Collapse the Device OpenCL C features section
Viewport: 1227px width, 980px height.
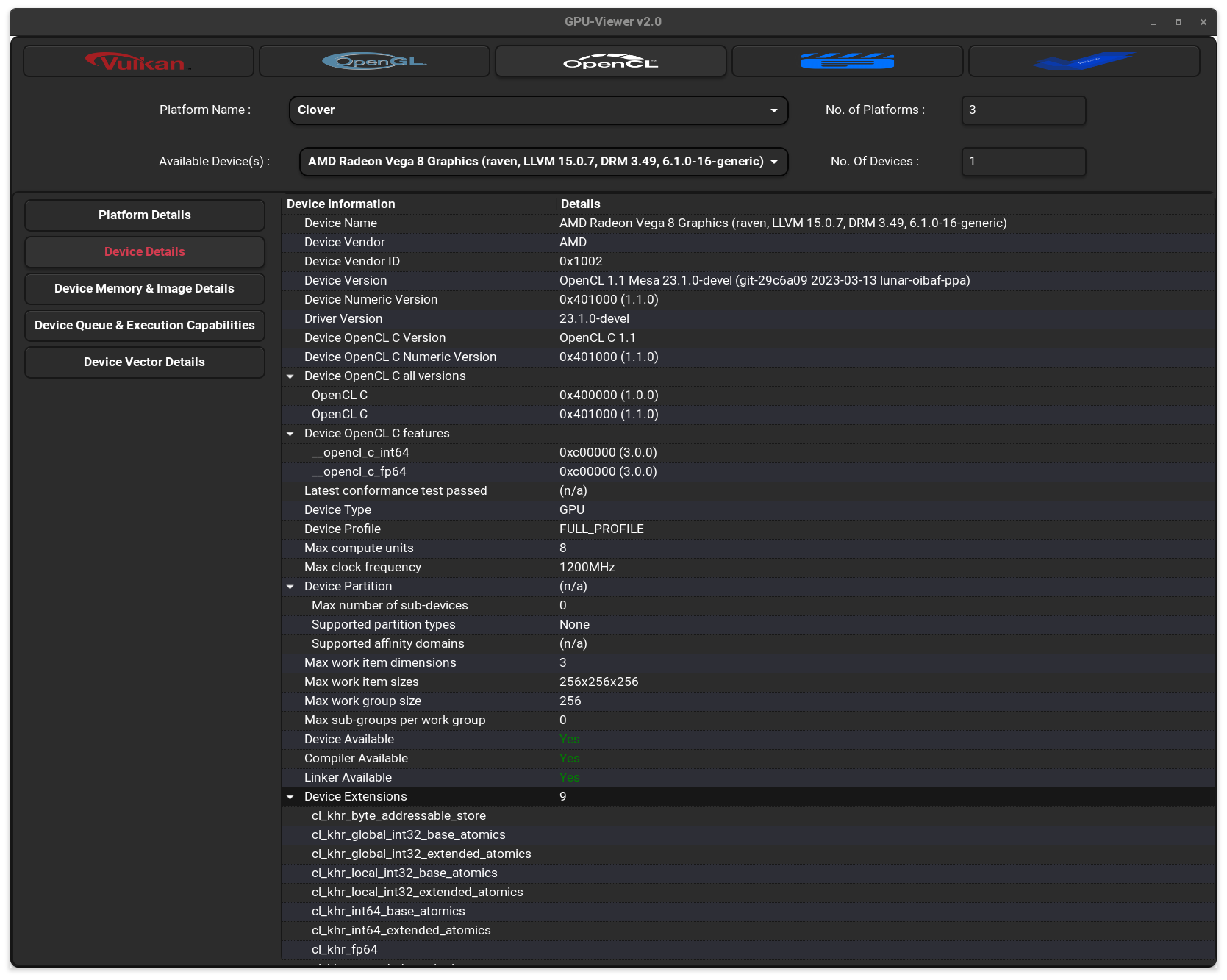click(x=290, y=434)
